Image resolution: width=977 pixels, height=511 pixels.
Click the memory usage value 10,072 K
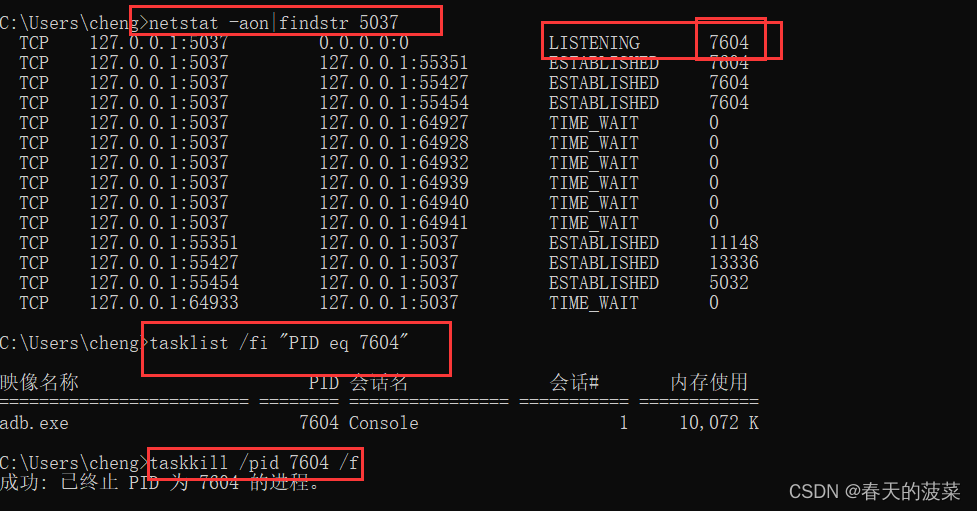coord(719,423)
